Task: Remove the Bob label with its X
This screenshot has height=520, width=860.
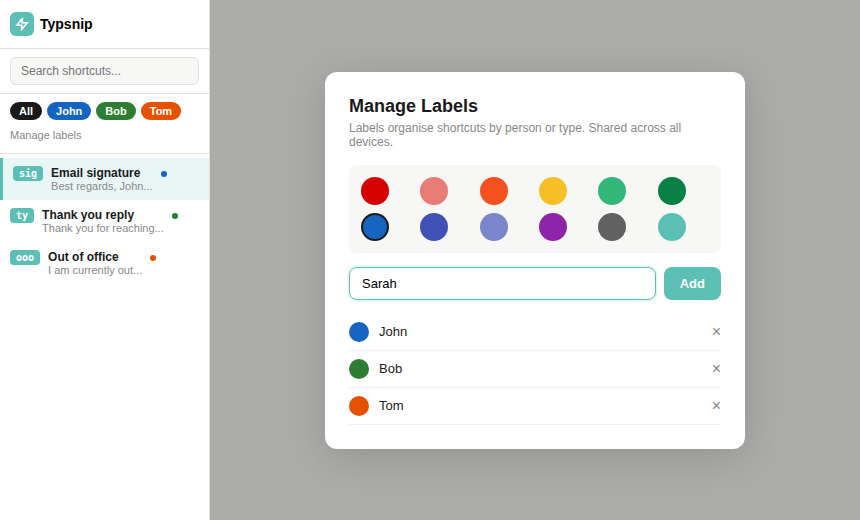Action: click(x=716, y=369)
